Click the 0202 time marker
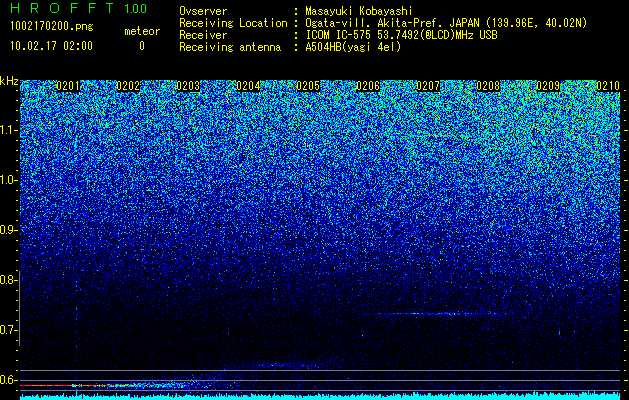629x400 pixels. tap(128, 86)
